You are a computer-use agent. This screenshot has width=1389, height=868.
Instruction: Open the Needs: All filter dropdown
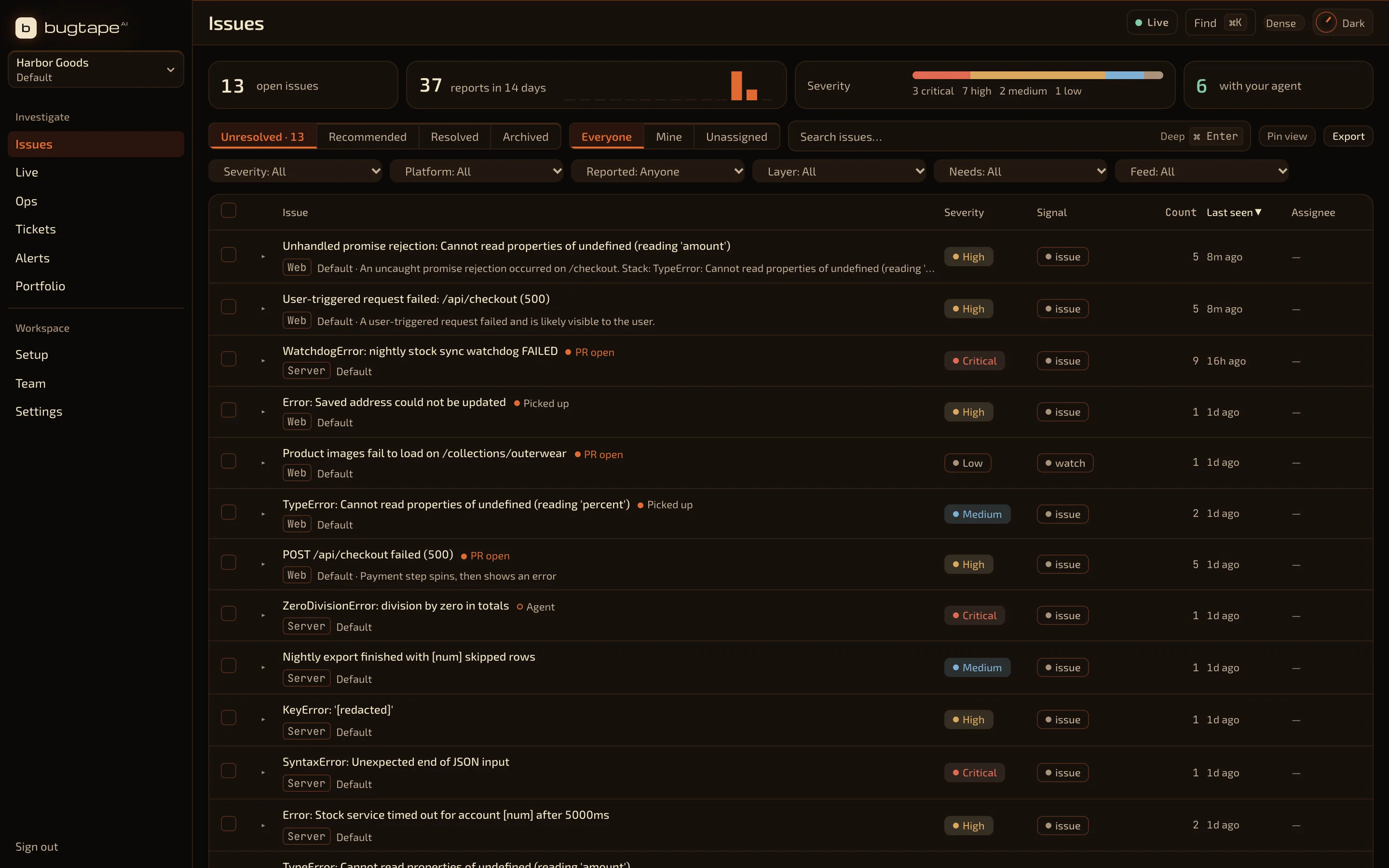(x=1021, y=171)
